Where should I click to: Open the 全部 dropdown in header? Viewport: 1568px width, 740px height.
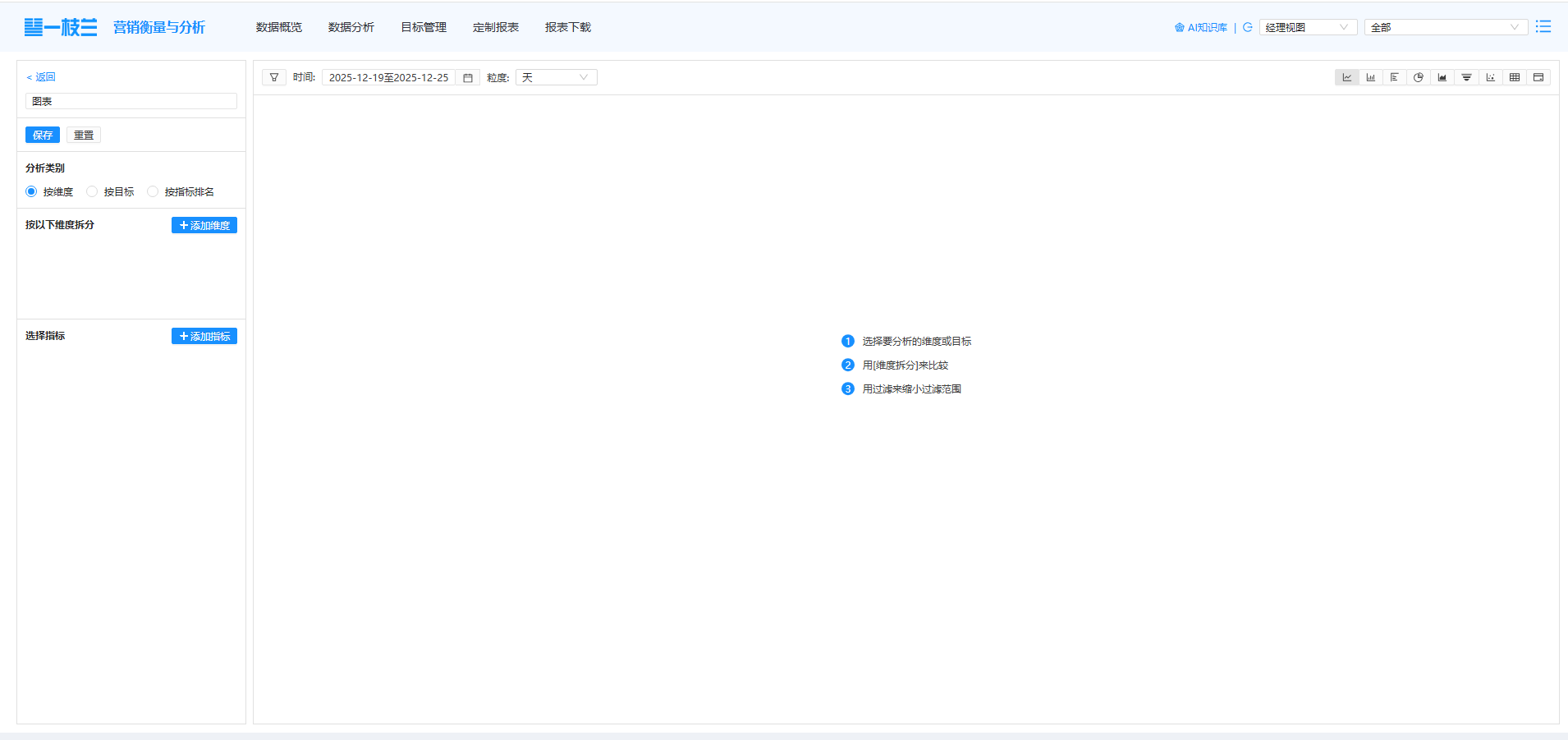(1445, 27)
